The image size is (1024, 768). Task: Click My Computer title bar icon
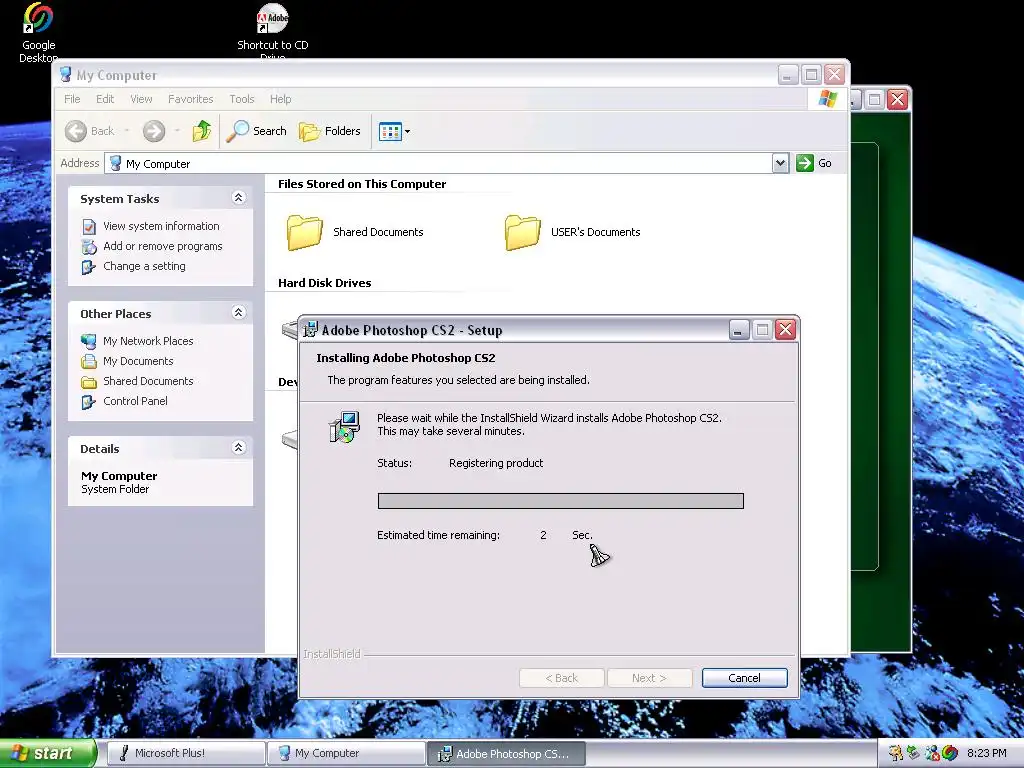[65, 74]
